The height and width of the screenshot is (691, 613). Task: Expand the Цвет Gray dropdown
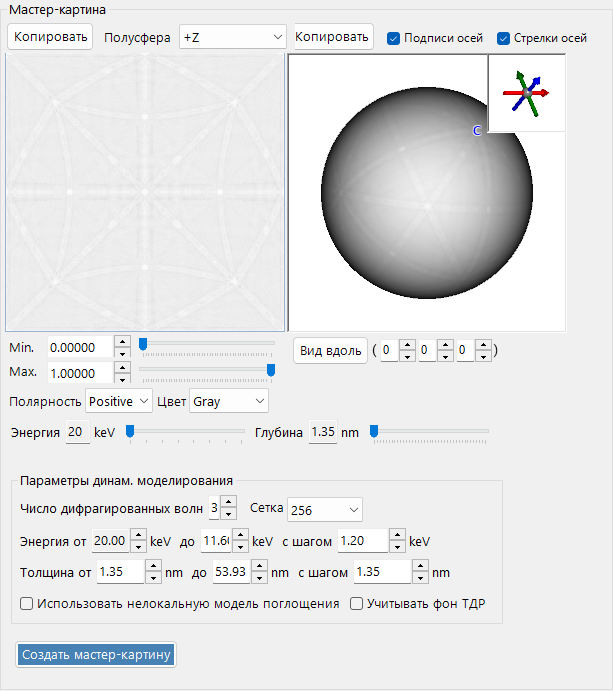pos(229,401)
